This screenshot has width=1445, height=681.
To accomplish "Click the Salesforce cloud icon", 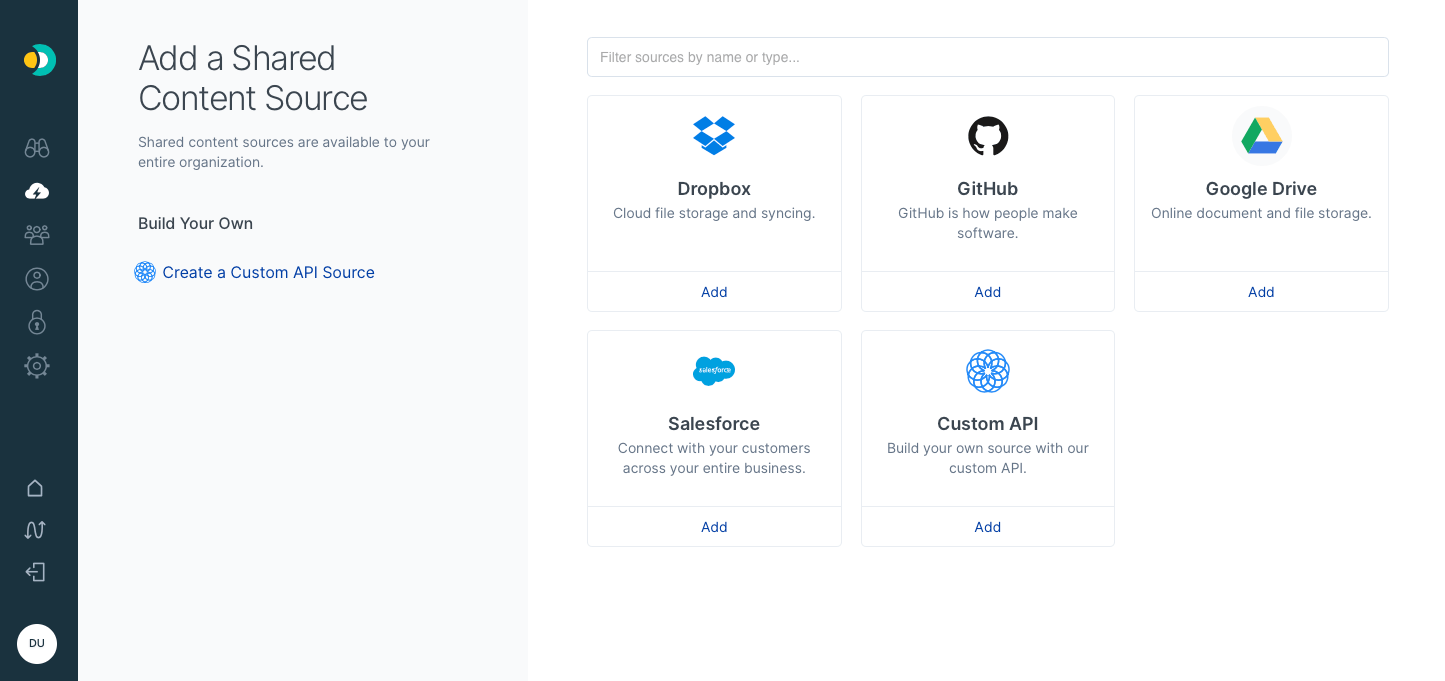I will (714, 371).
